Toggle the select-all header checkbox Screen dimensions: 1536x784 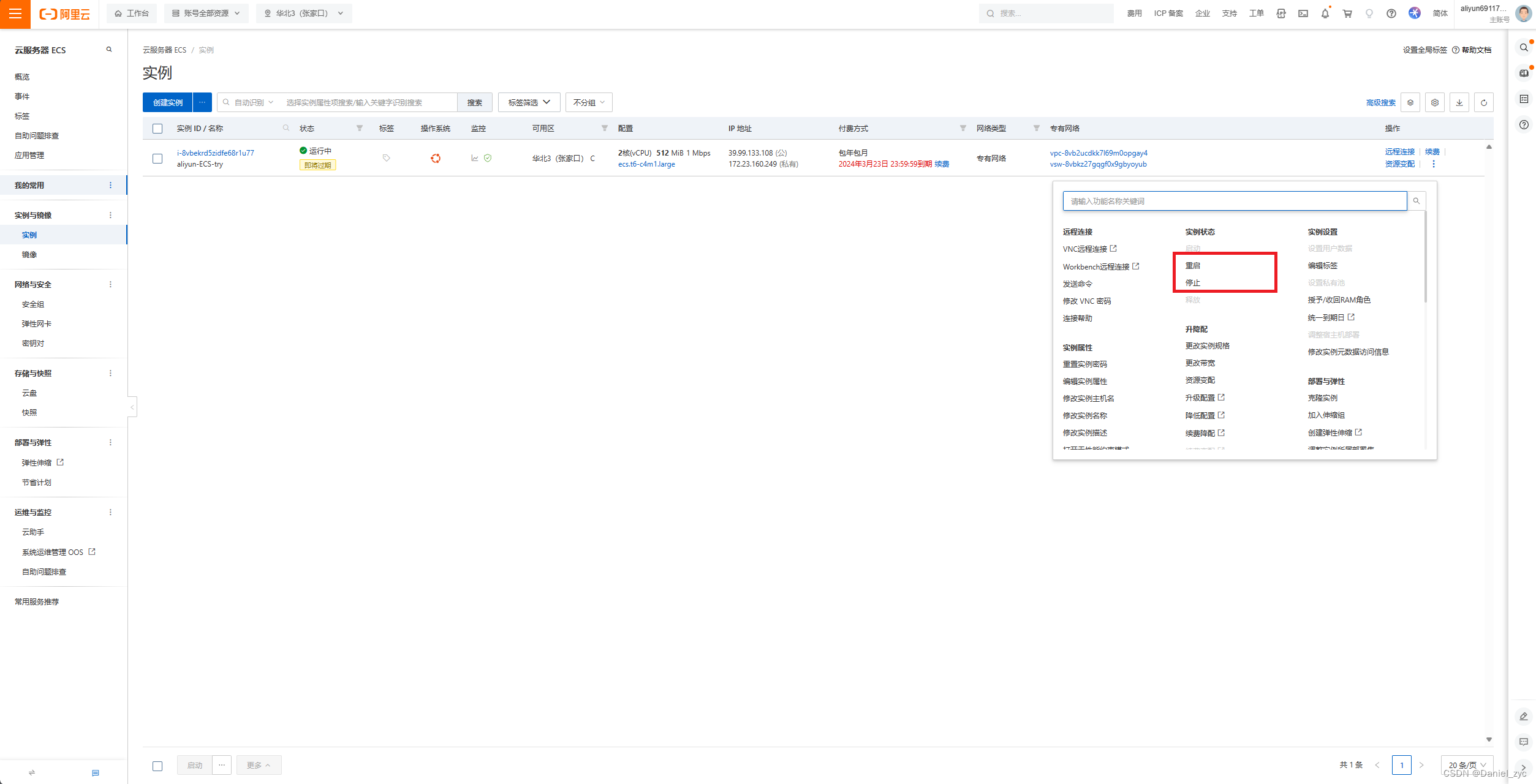pos(157,129)
